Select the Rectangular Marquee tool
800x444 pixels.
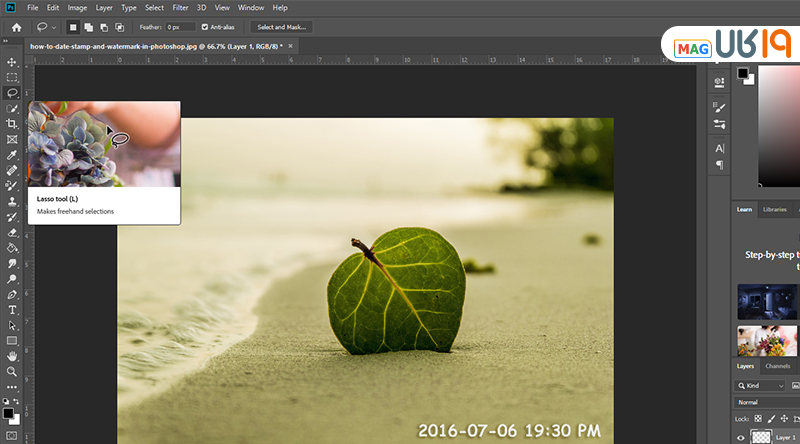12,77
